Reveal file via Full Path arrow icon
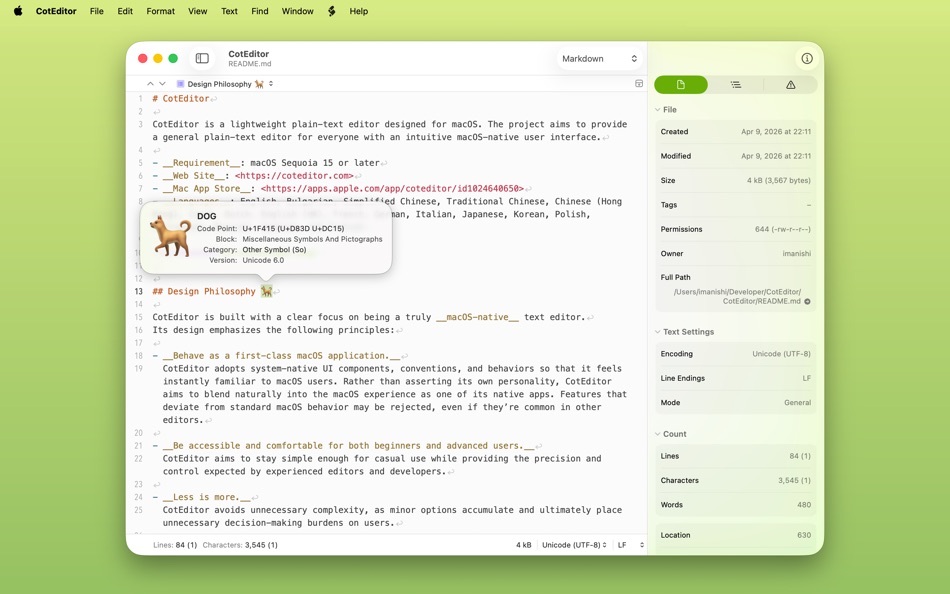The height and width of the screenshot is (594, 950). 807,301
